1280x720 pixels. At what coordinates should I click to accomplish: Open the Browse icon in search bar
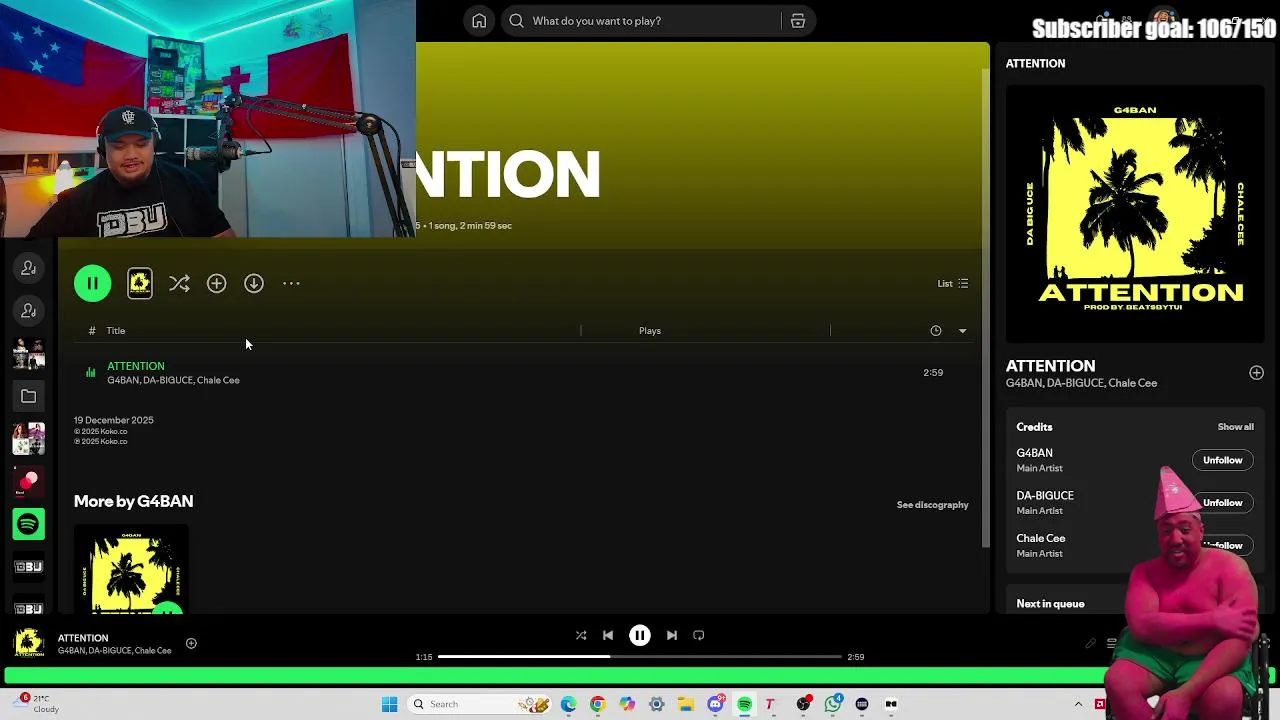pos(798,21)
